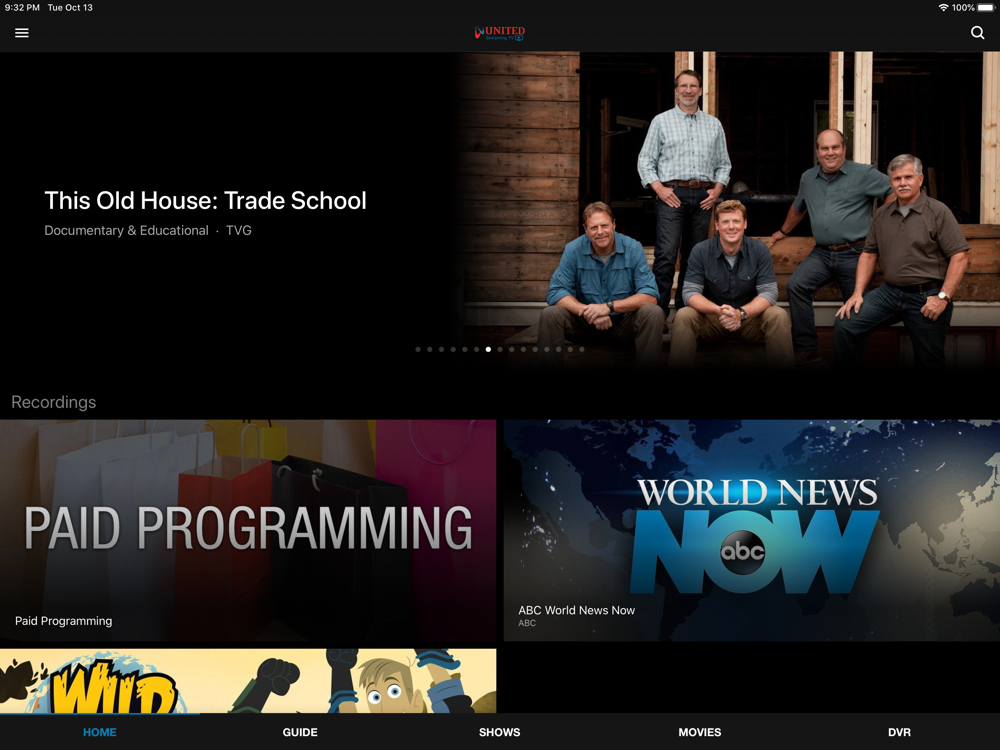This screenshot has height=750, width=1000.
Task: Go to the DVR tab
Action: tap(899, 732)
